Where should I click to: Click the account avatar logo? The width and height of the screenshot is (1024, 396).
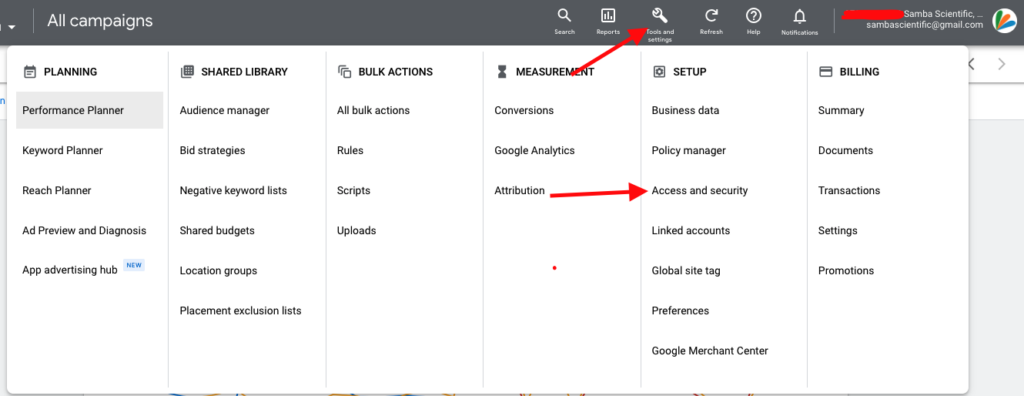1004,21
